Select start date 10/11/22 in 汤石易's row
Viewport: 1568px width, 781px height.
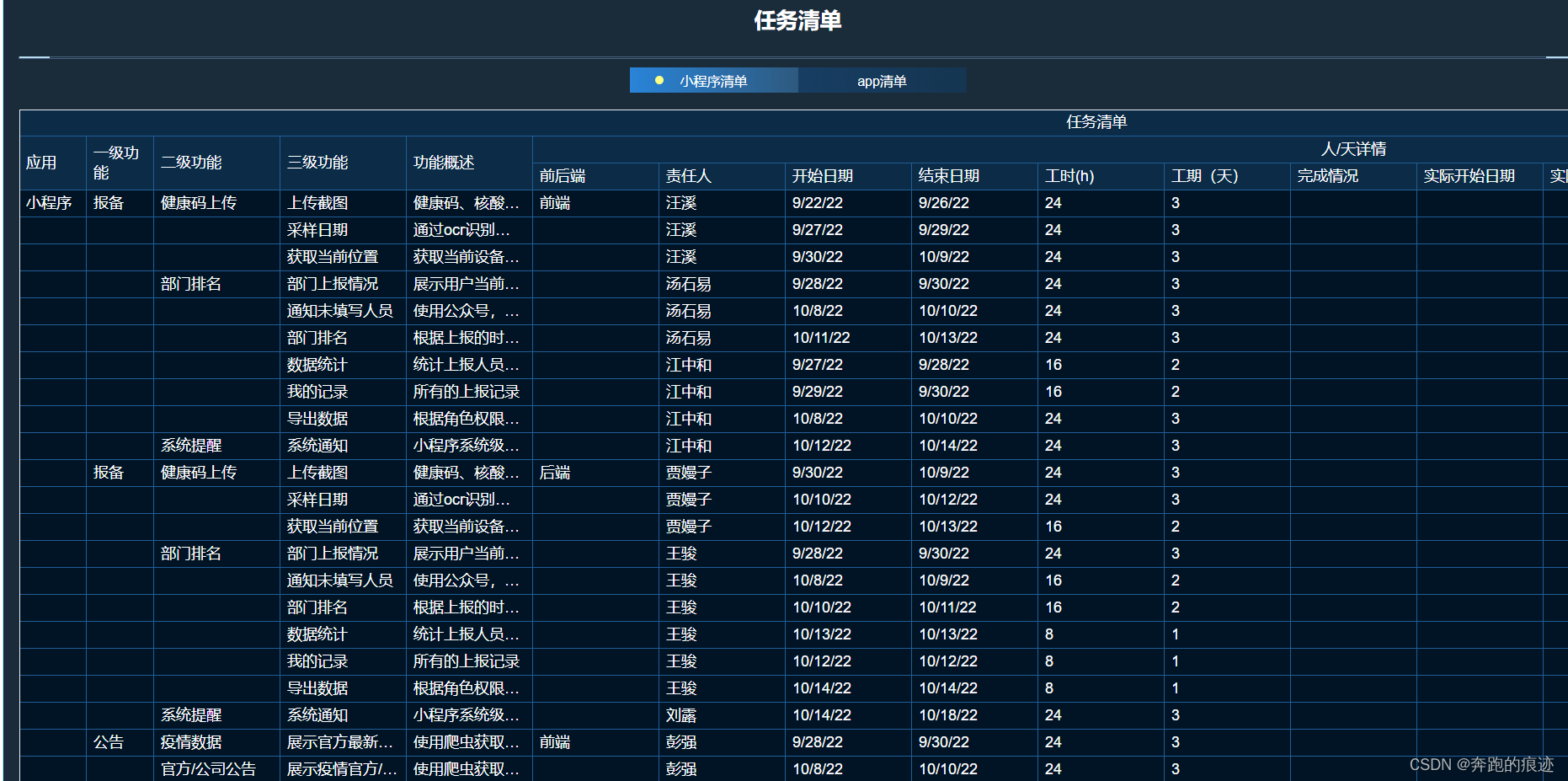click(848, 338)
